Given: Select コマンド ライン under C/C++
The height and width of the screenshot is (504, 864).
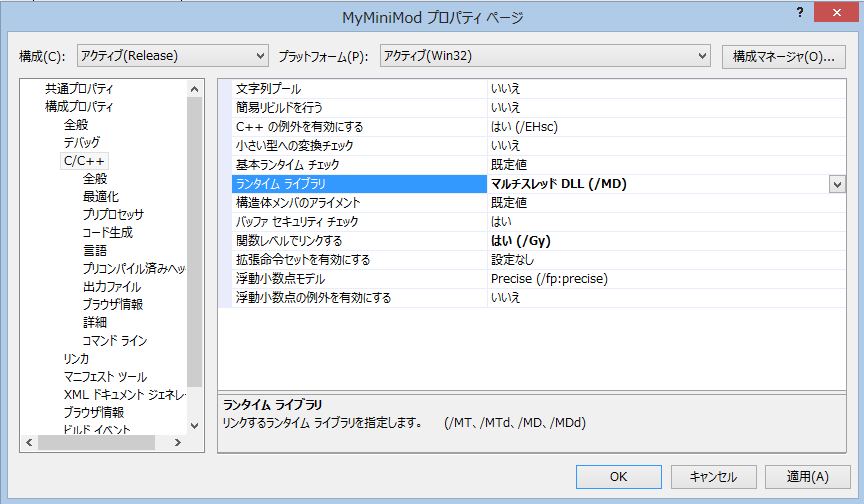Looking at the screenshot, I should [x=115, y=341].
